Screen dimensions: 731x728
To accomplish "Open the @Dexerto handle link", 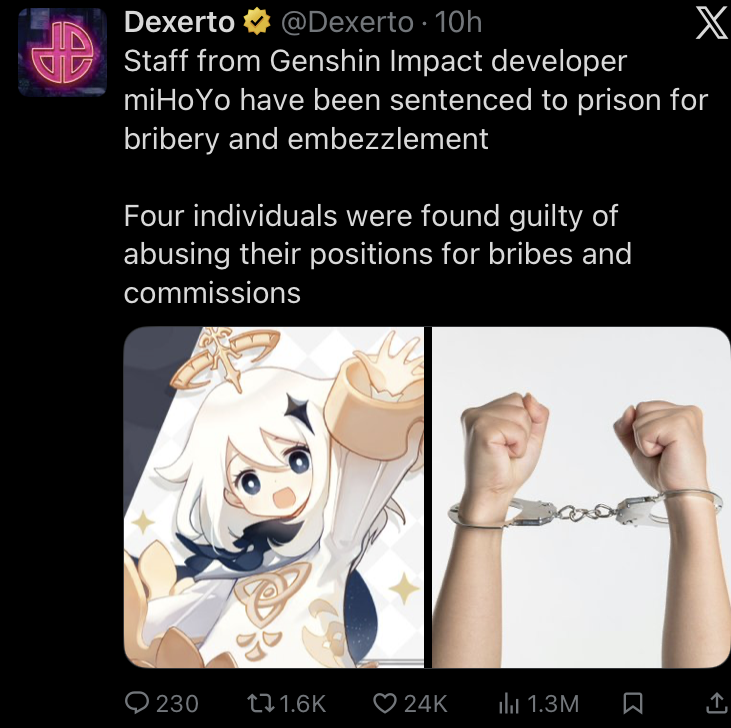I will pyautogui.click(x=347, y=22).
